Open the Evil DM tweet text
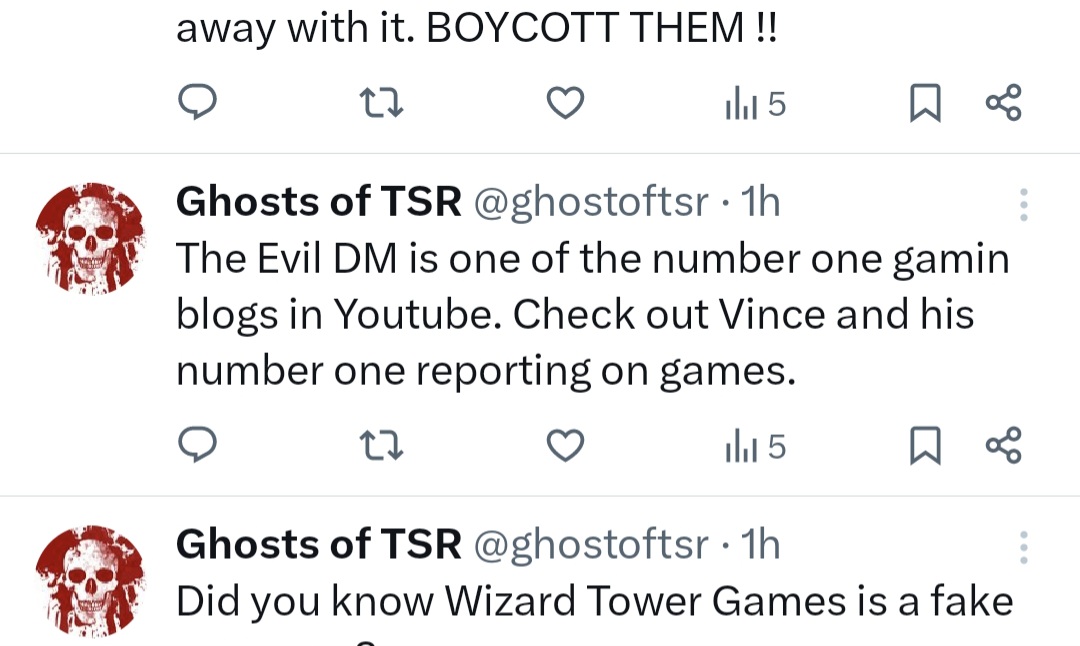 [x=593, y=315]
